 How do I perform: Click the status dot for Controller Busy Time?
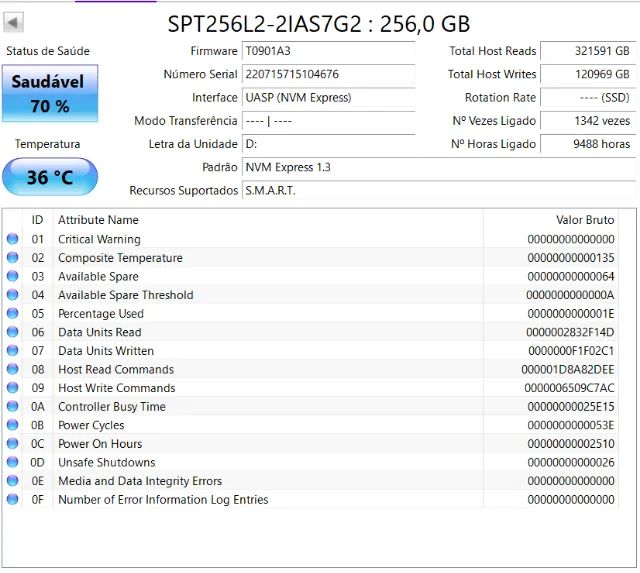pos(13,406)
